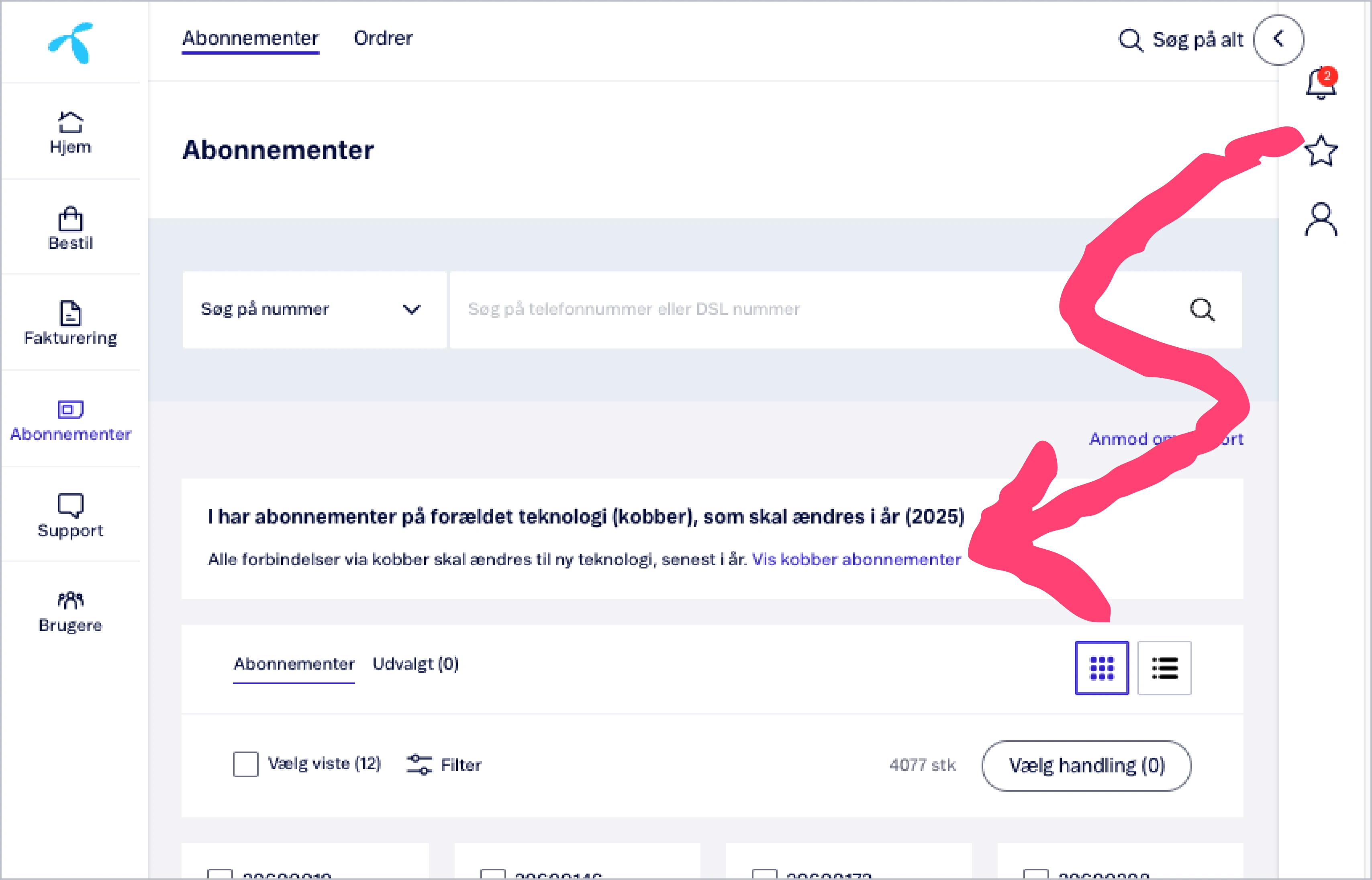Viewport: 1372px width, 880px height.
Task: Open Bestil in the sidebar
Action: click(x=70, y=228)
